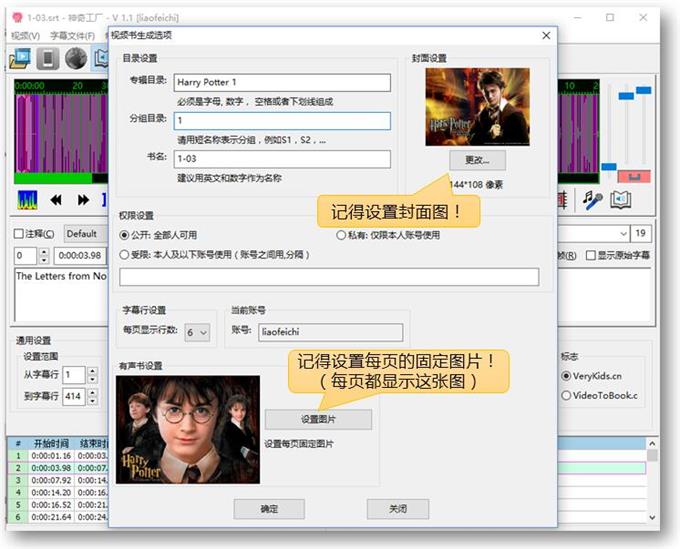Click the purple audio waveform display
The height and width of the screenshot is (549, 680).
click(61, 133)
